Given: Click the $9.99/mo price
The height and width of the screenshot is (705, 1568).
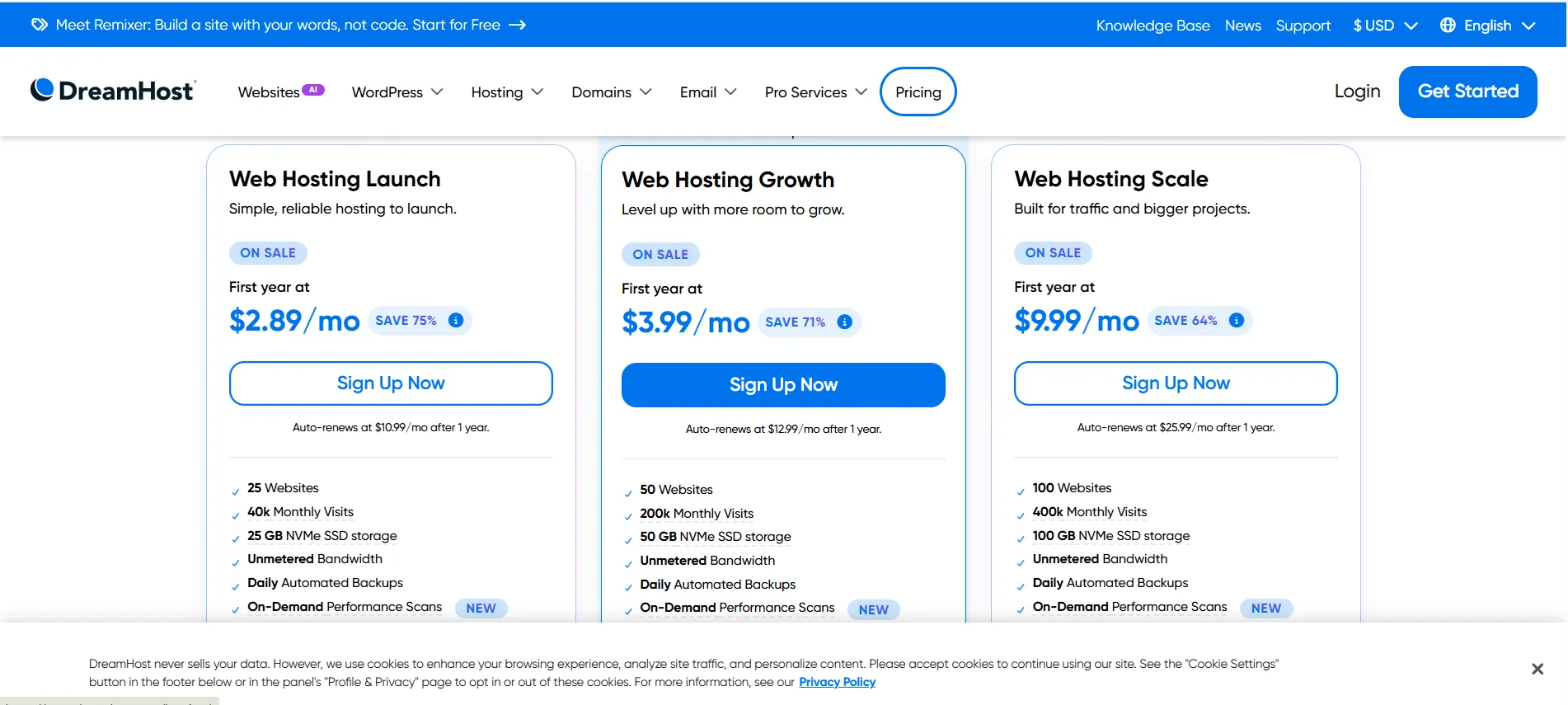Looking at the screenshot, I should (1077, 321).
